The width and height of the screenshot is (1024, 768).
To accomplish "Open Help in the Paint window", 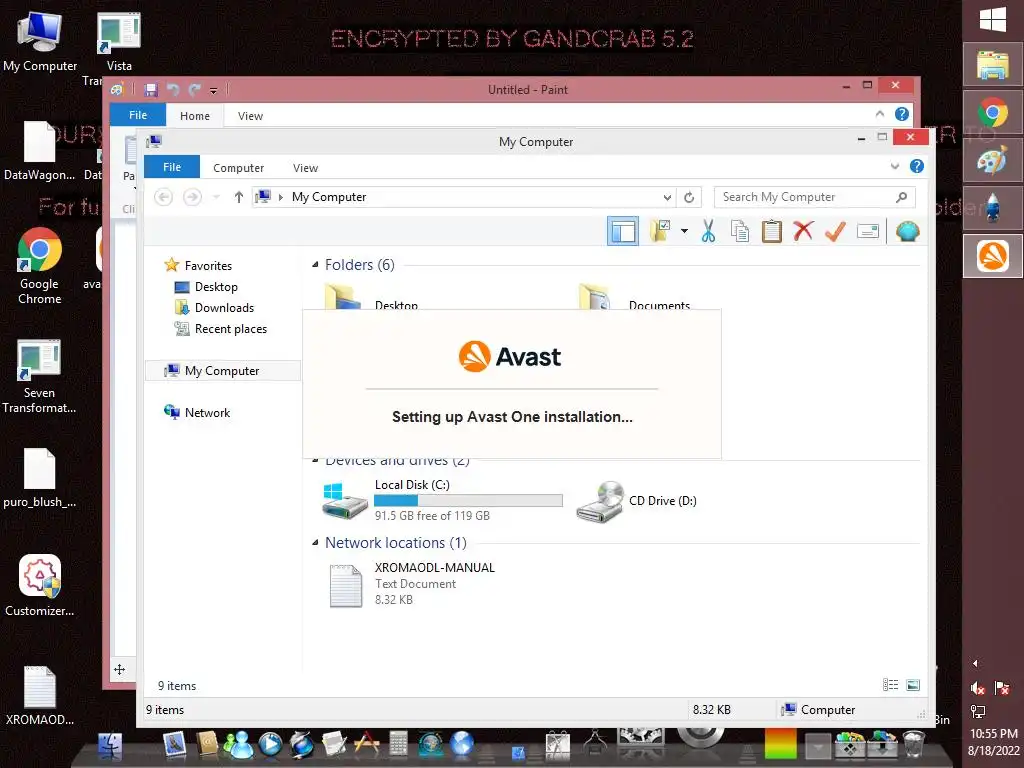I will click(902, 114).
